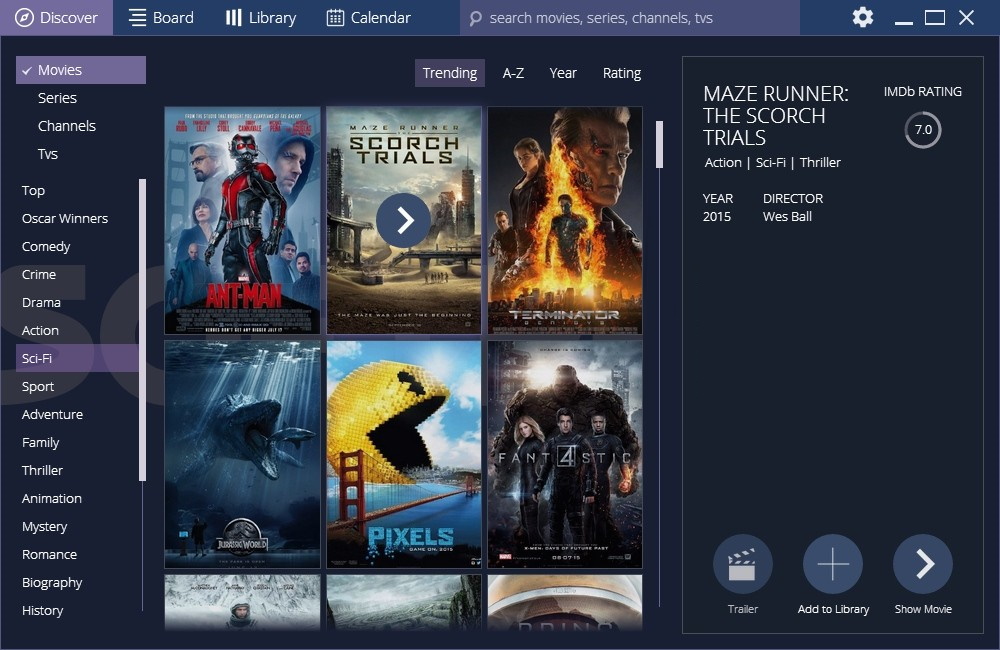Click the Add to Library plus icon

pyautogui.click(x=832, y=564)
